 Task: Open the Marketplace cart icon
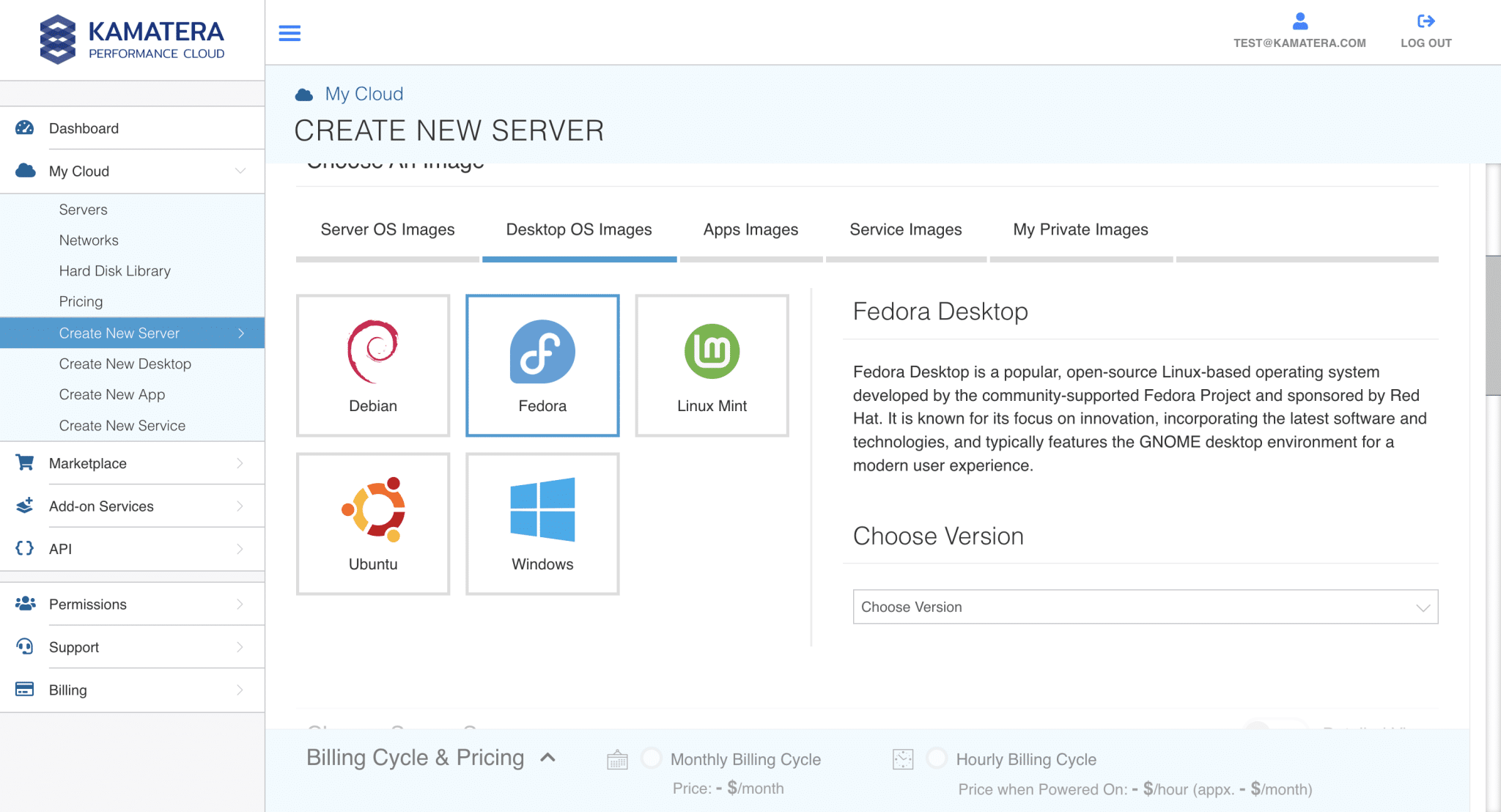click(25, 463)
